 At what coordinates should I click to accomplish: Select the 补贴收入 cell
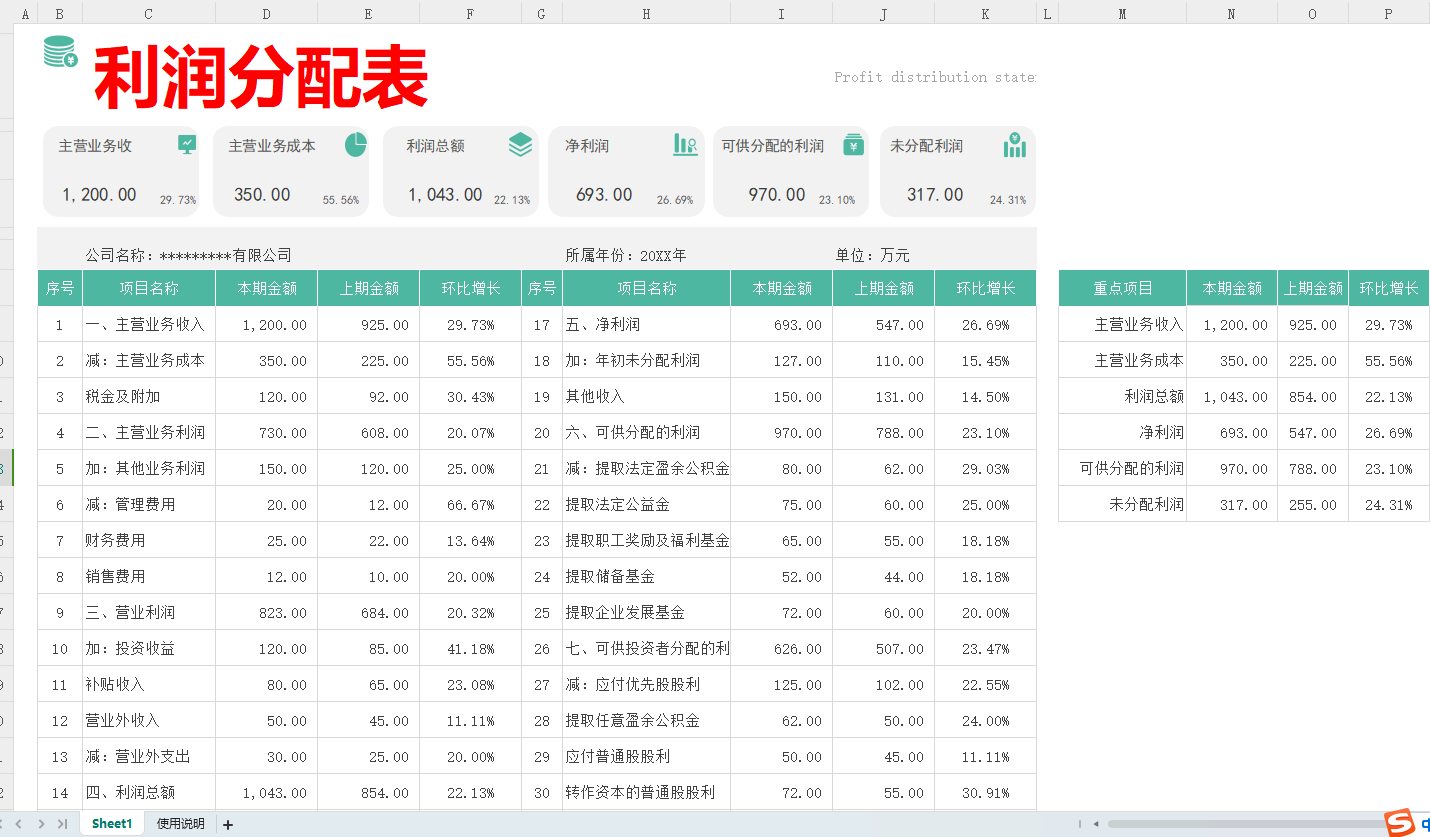(x=149, y=685)
